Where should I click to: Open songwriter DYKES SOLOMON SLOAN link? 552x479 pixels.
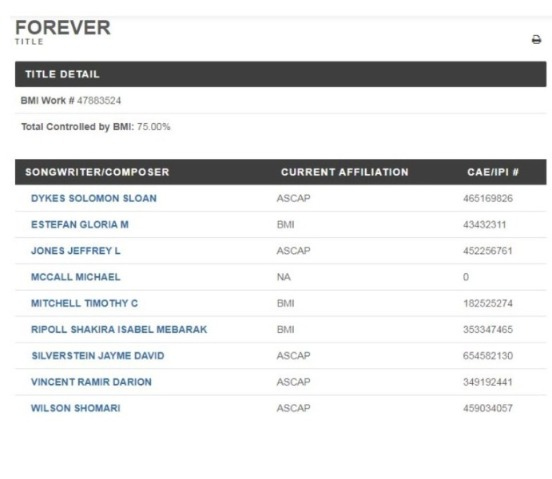point(94,198)
